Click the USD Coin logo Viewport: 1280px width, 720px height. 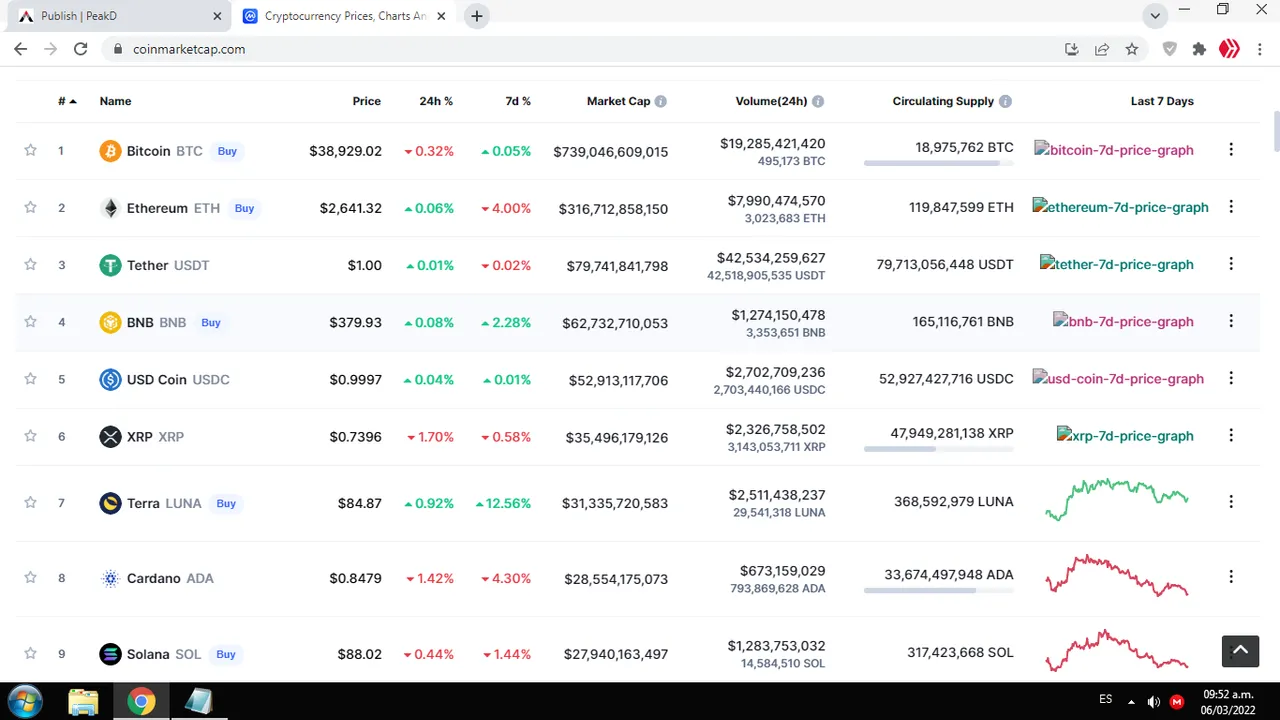point(110,379)
